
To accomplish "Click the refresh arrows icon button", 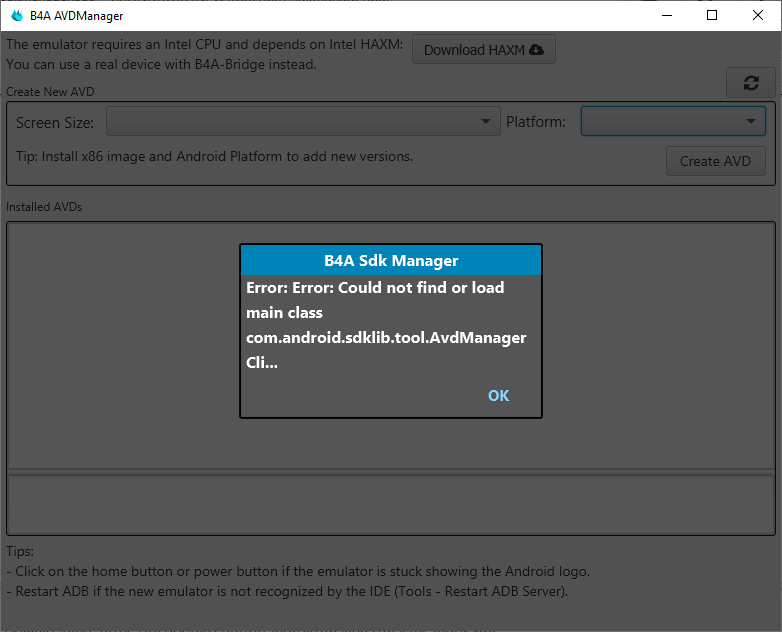I will point(751,83).
